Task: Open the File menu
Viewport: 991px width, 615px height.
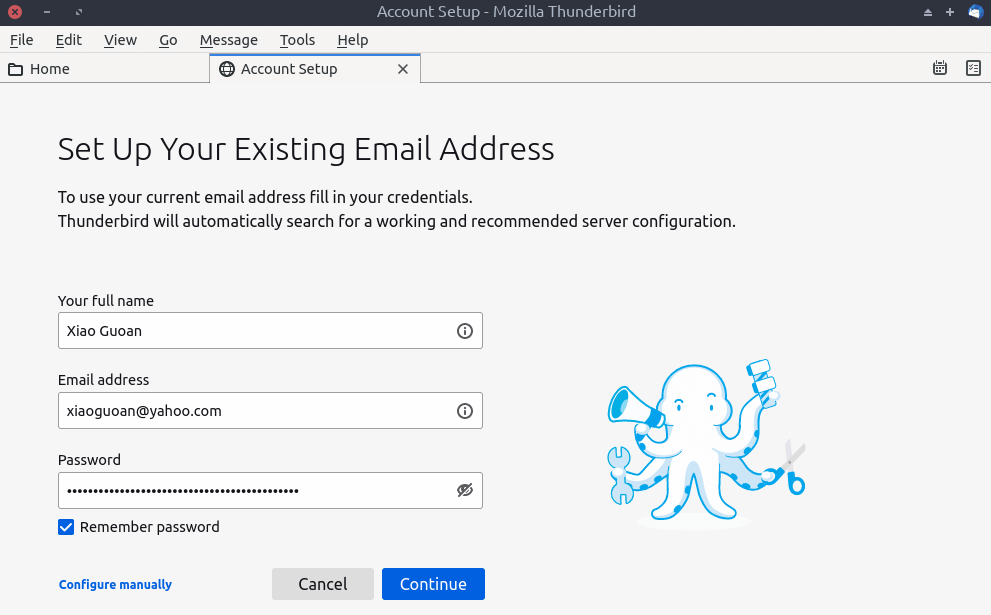Action: 21,40
